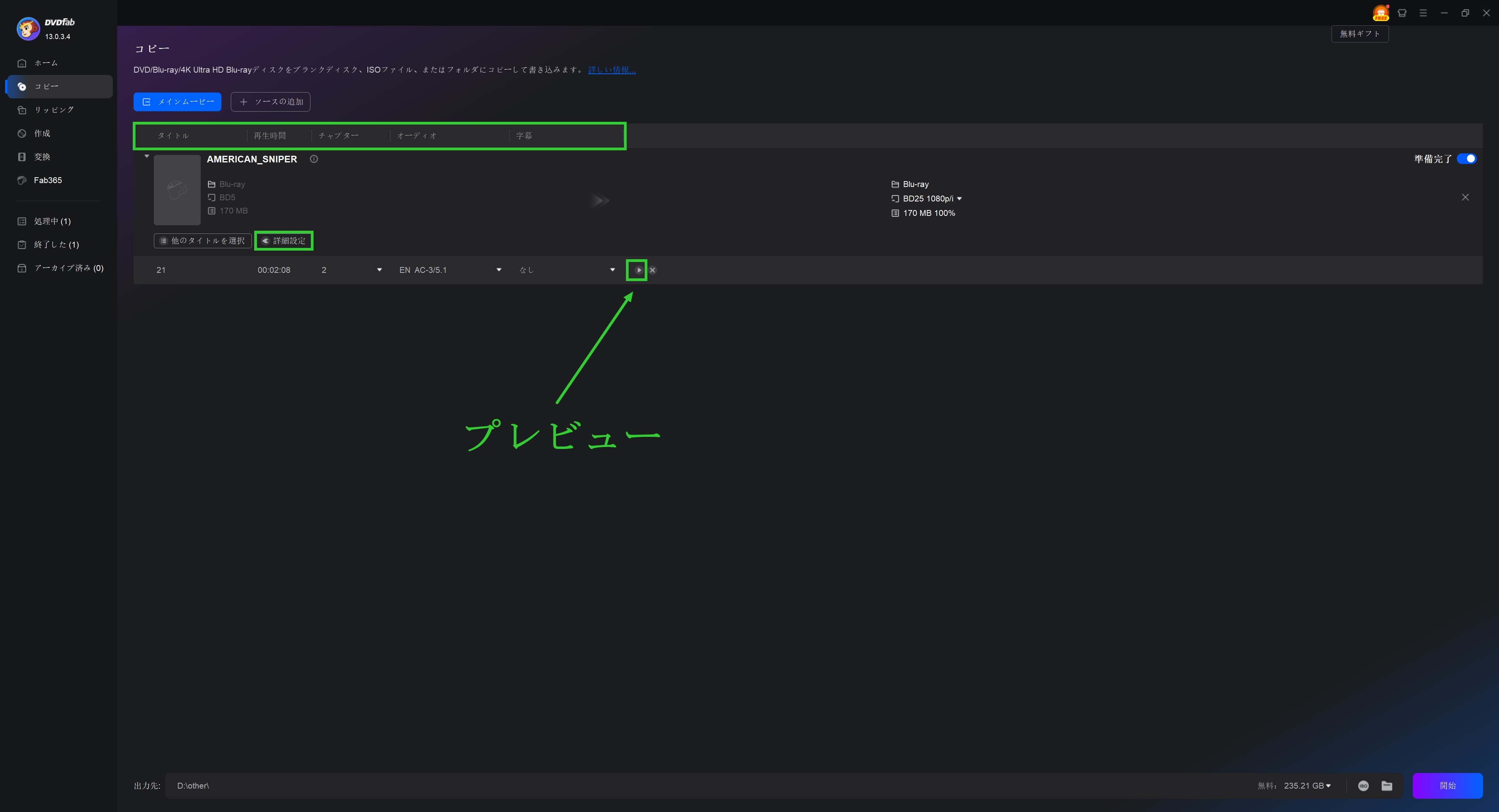
Task: Open 詳細設定 advanced settings
Action: (284, 241)
